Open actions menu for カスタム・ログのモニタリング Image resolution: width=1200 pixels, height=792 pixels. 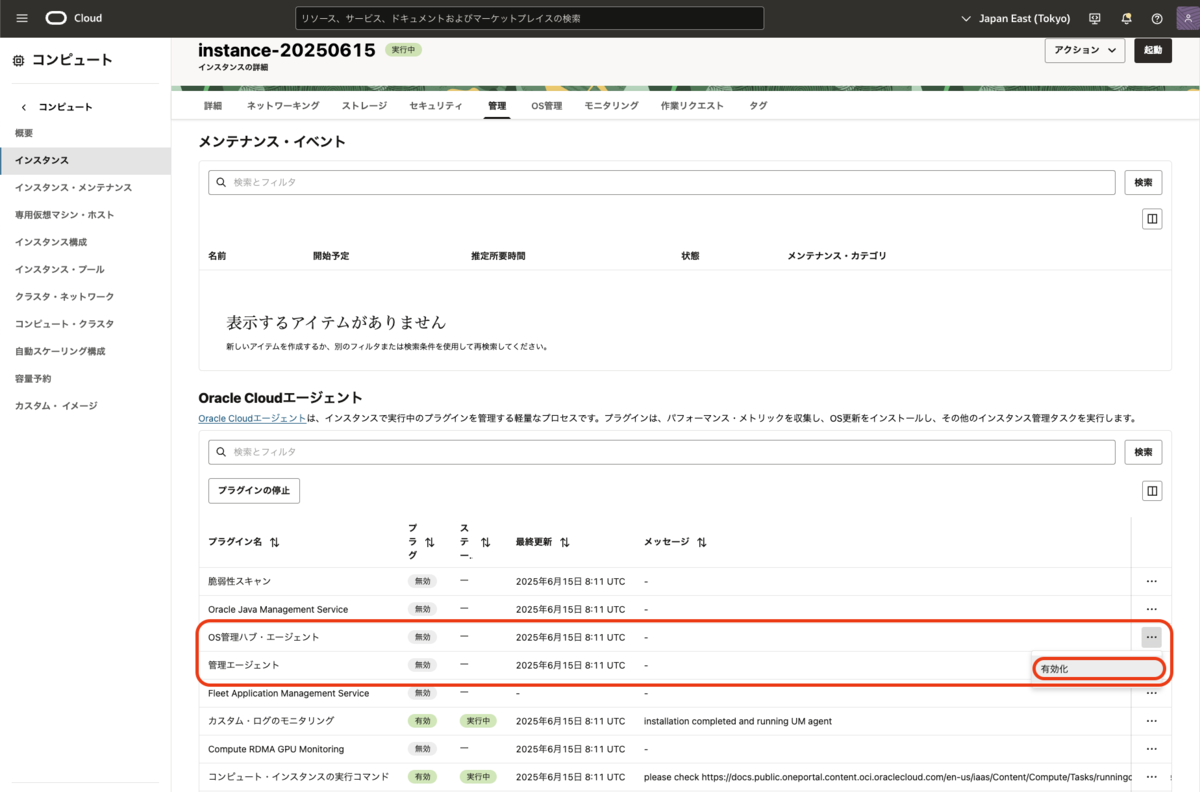click(1152, 721)
